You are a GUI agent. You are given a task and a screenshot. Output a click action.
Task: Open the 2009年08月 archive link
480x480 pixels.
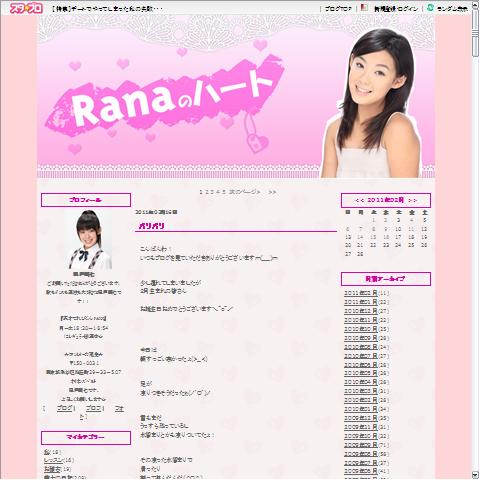361,454
